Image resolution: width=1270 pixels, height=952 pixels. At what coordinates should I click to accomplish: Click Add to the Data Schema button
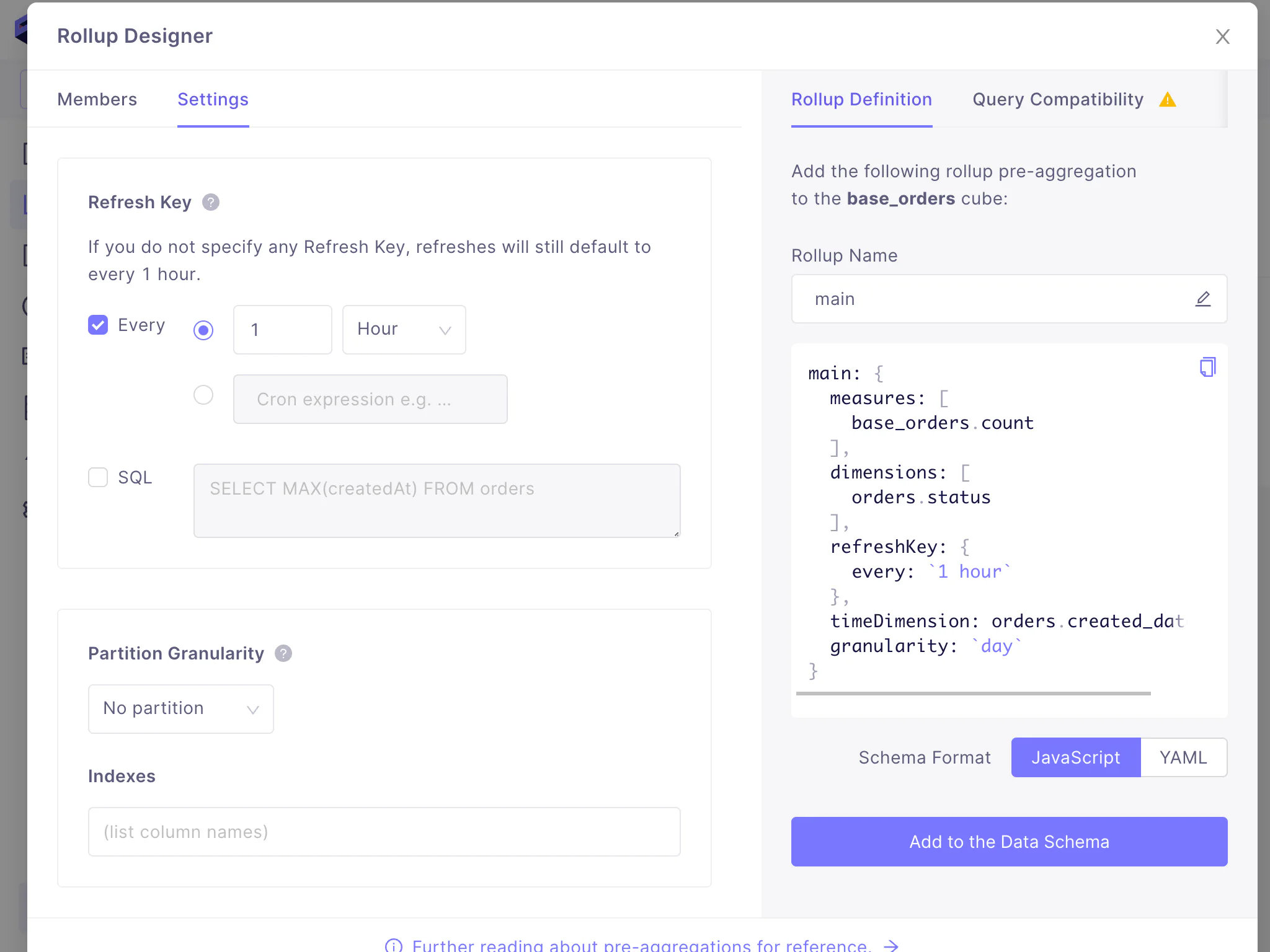click(1009, 842)
